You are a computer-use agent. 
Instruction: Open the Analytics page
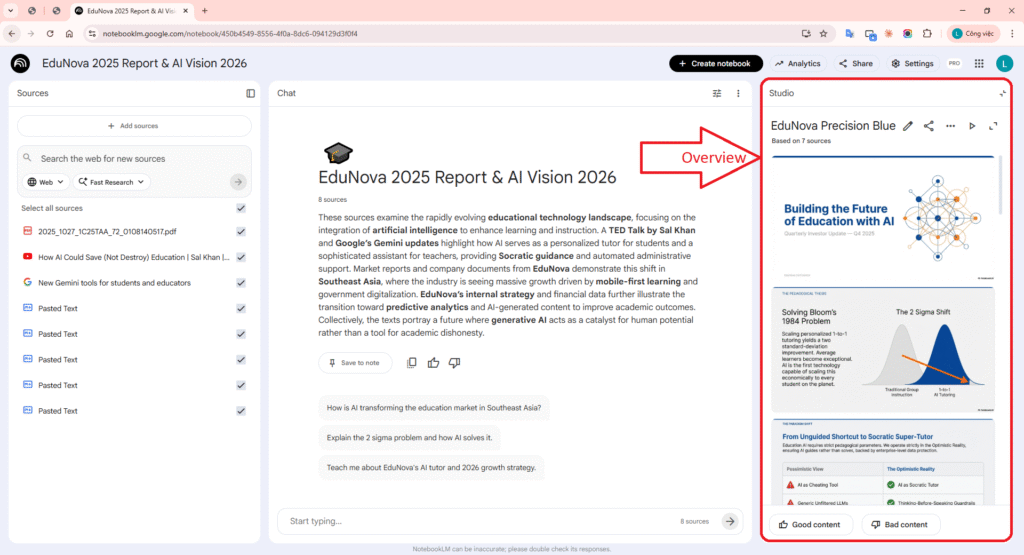point(797,63)
